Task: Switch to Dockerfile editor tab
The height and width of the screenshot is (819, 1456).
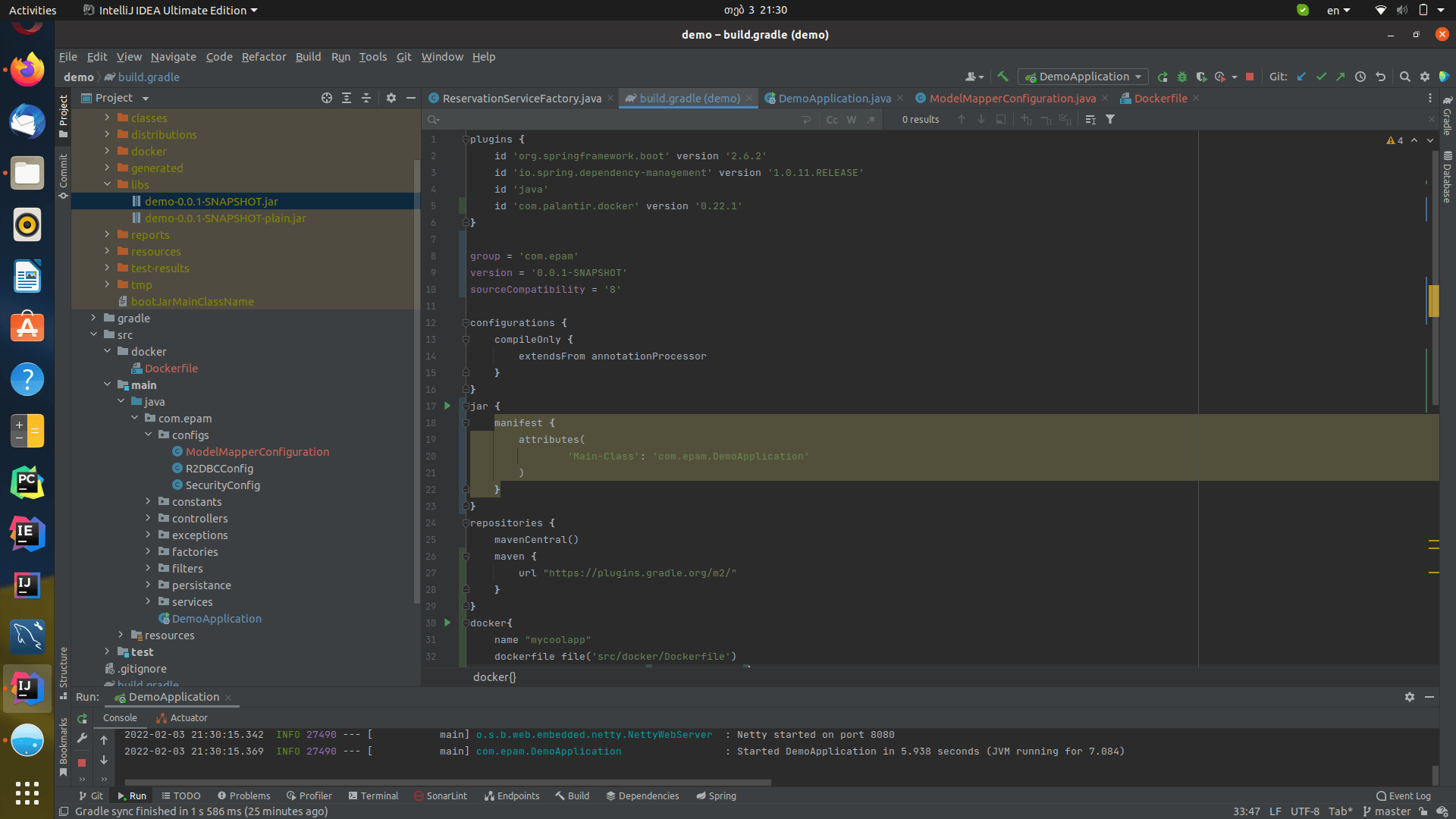Action: 1159,99
